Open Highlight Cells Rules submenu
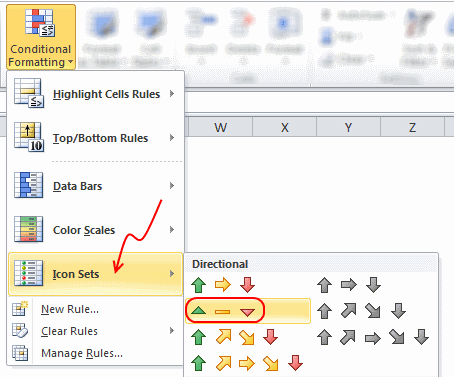This screenshot has width=454, height=377. point(96,94)
